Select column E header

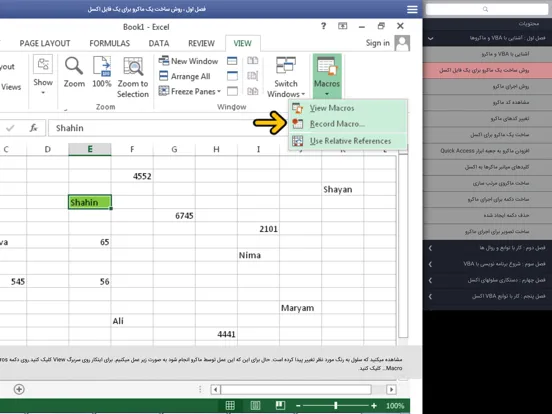click(x=90, y=149)
